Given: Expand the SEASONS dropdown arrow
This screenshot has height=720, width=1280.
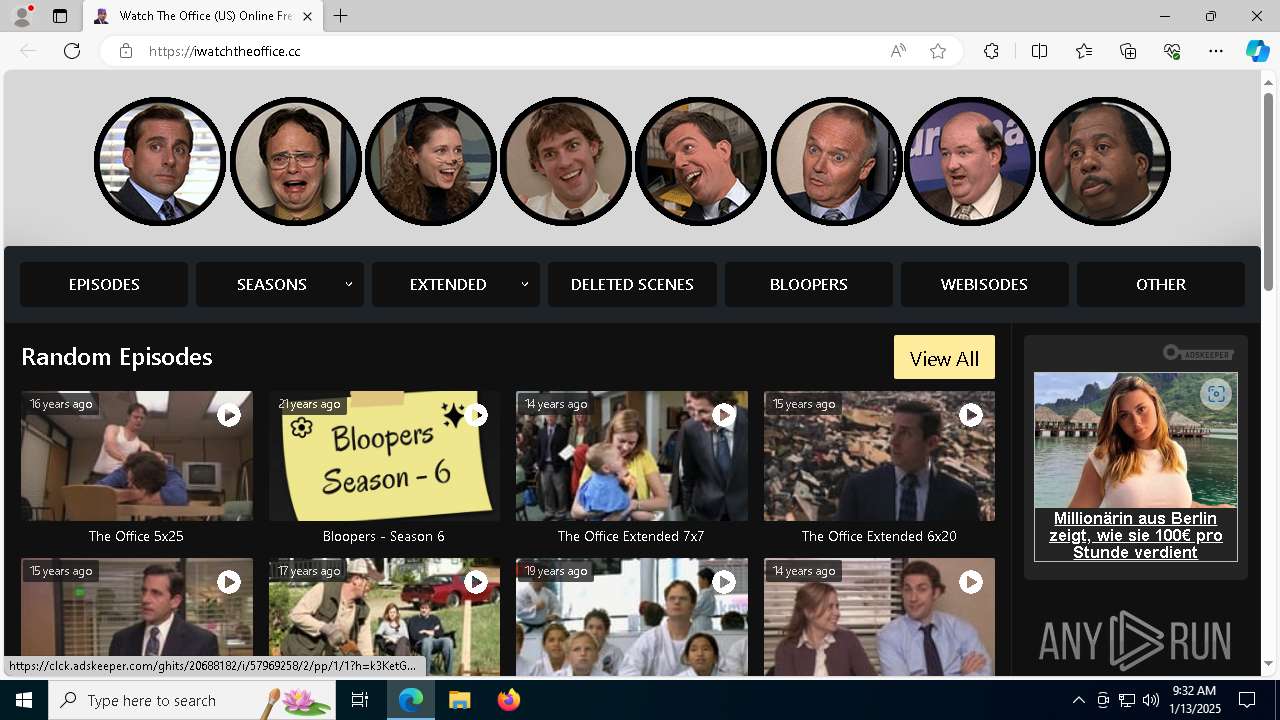Looking at the screenshot, I should [349, 284].
